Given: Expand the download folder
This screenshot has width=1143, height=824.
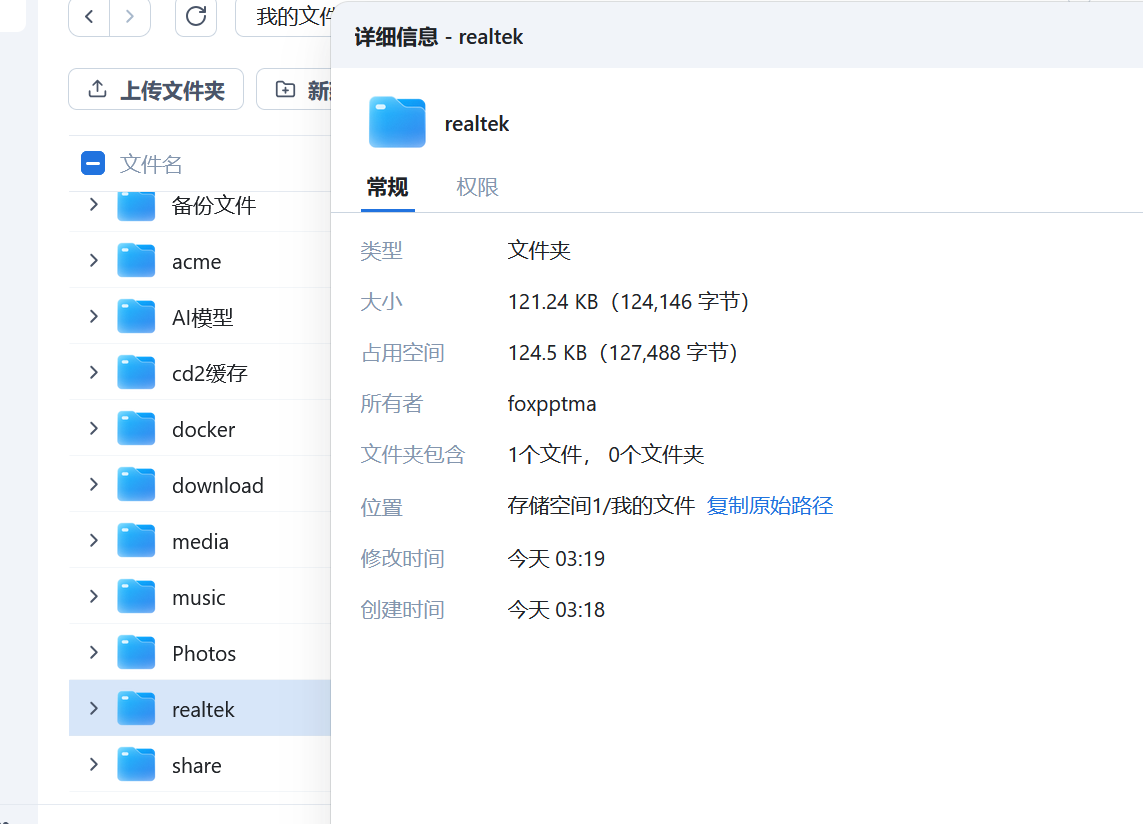Looking at the screenshot, I should [x=93, y=484].
